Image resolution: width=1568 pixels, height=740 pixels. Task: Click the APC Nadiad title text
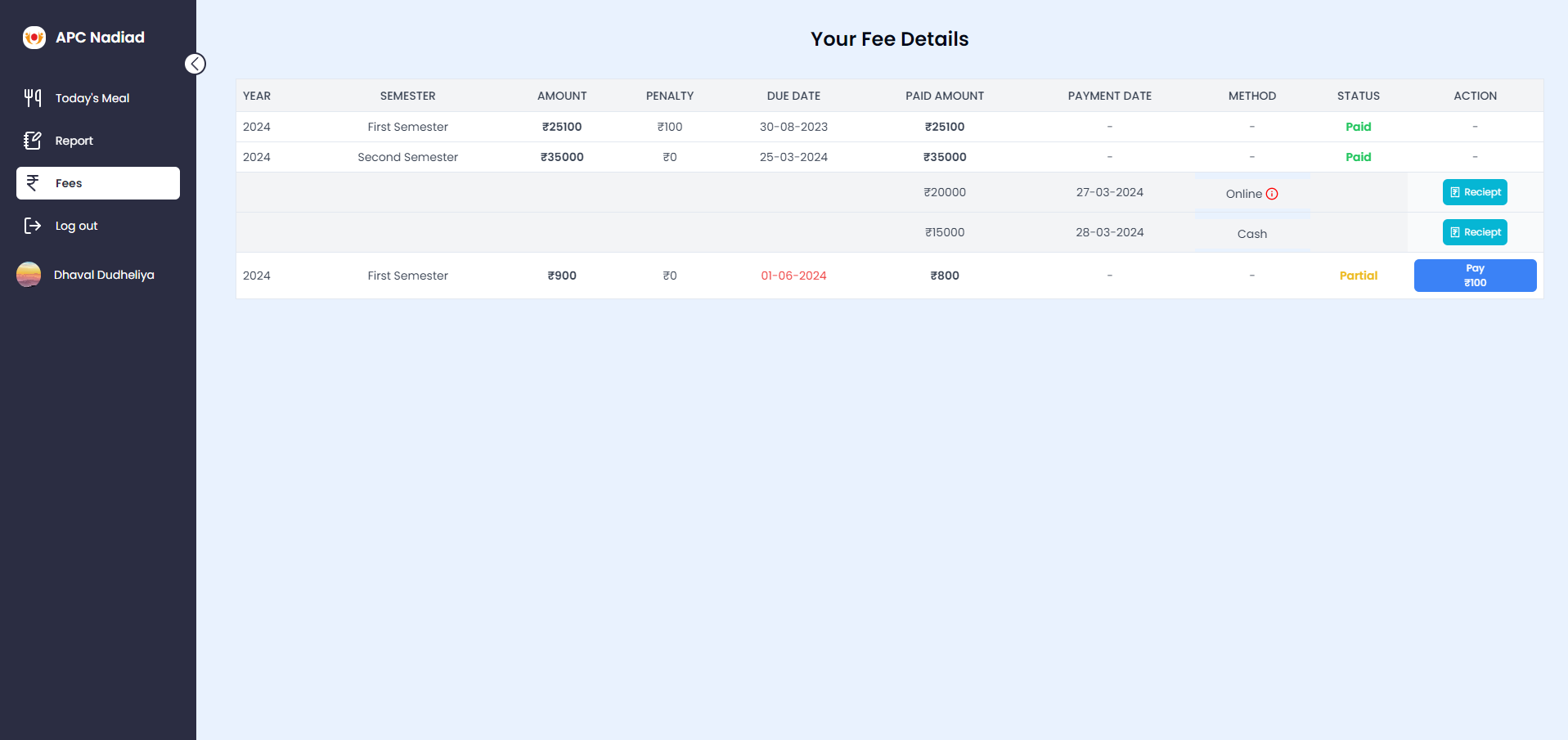(x=100, y=38)
